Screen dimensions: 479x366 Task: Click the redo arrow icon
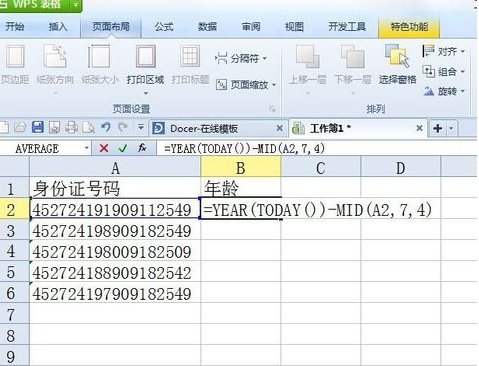point(123,127)
